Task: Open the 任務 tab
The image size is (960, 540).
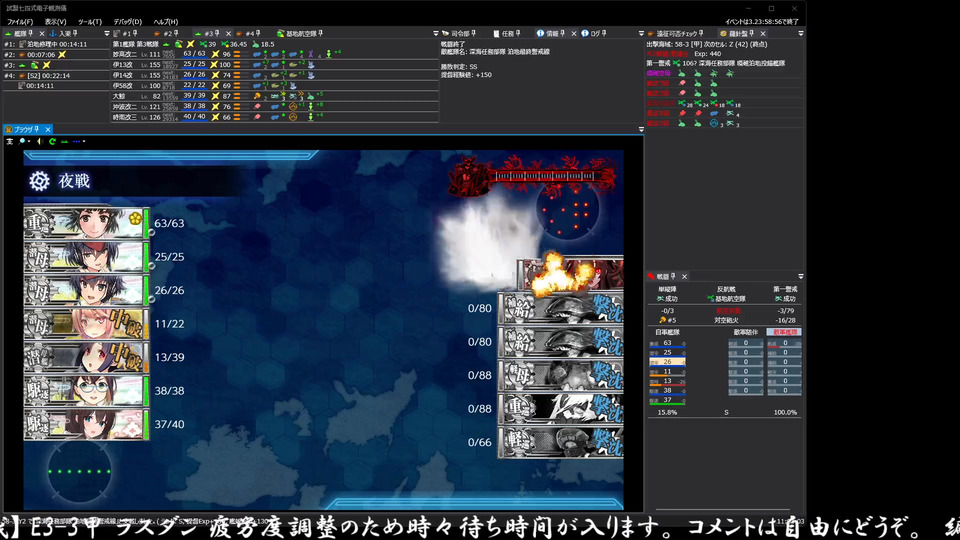Action: coord(507,34)
